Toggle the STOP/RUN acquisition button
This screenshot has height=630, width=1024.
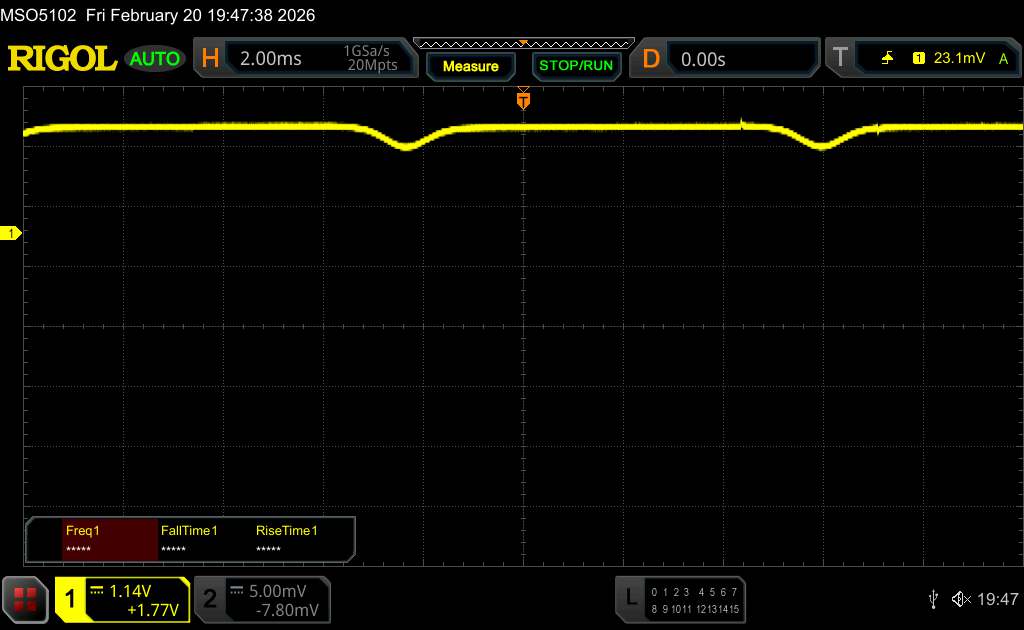[575, 66]
